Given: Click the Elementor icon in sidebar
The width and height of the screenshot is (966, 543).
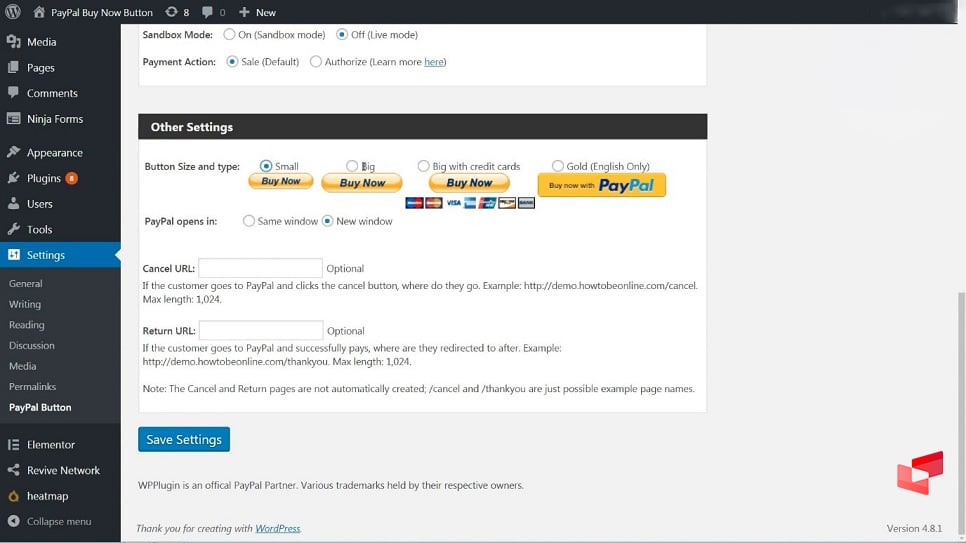Looking at the screenshot, I should pyautogui.click(x=13, y=445).
